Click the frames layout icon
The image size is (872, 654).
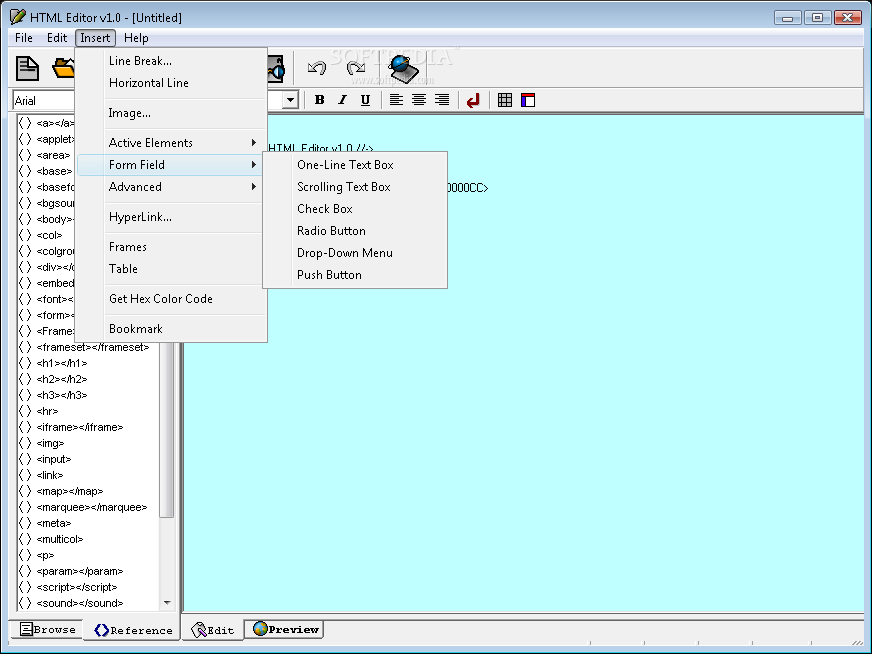coord(528,100)
